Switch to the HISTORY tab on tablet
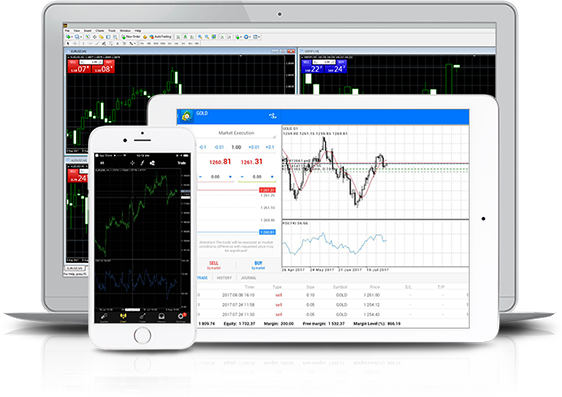This screenshot has height=397, width=562. coord(224,278)
